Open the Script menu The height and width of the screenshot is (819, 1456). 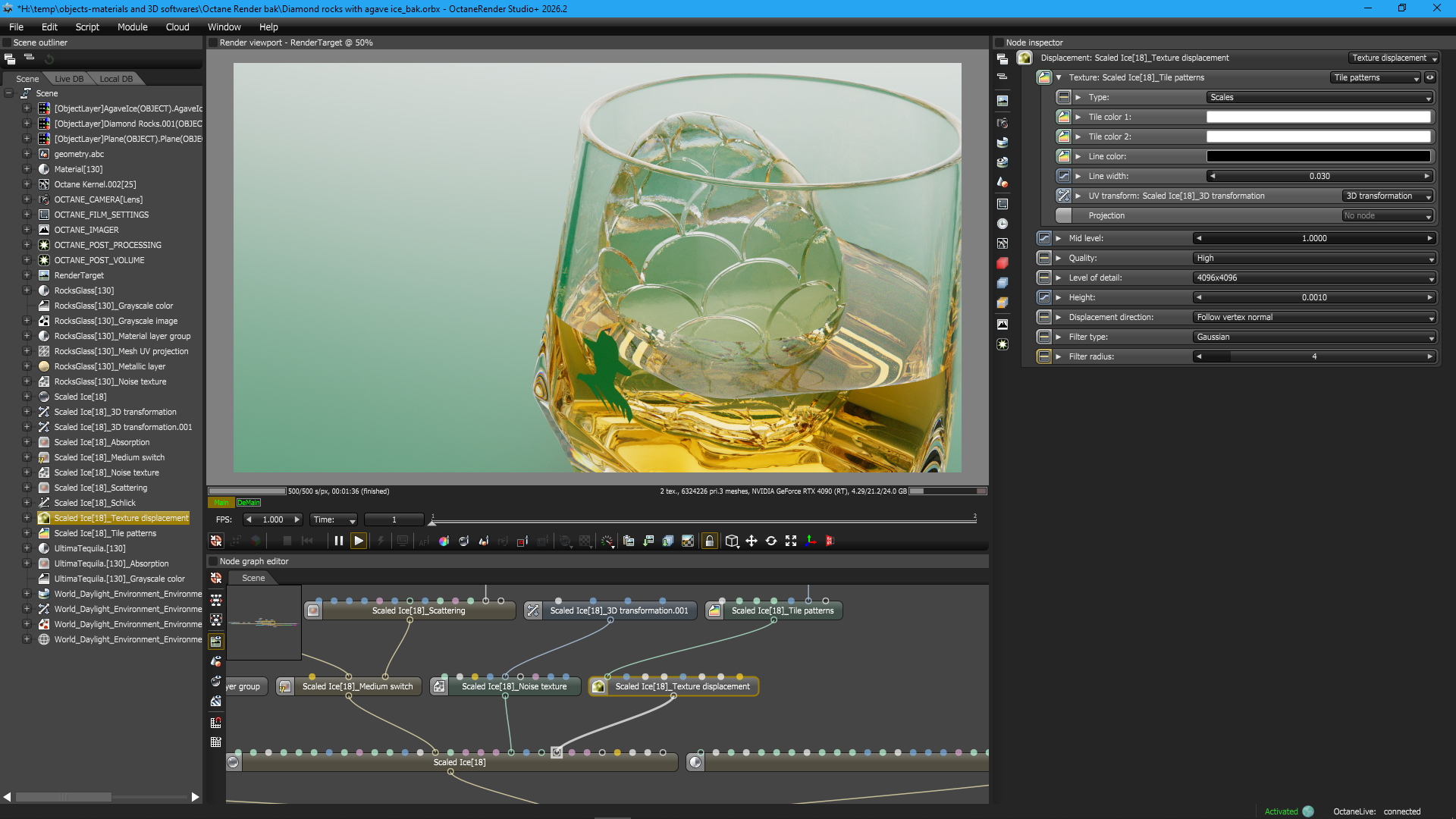tap(87, 27)
